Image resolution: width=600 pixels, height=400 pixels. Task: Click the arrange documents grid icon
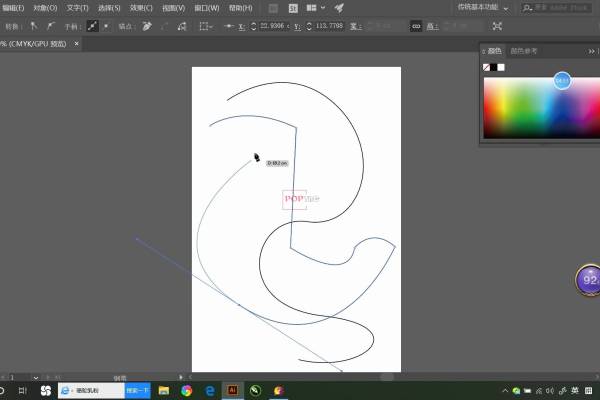point(311,8)
